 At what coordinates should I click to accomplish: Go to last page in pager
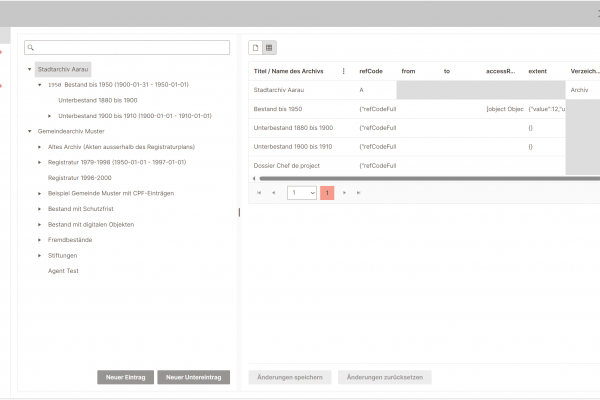click(x=358, y=192)
